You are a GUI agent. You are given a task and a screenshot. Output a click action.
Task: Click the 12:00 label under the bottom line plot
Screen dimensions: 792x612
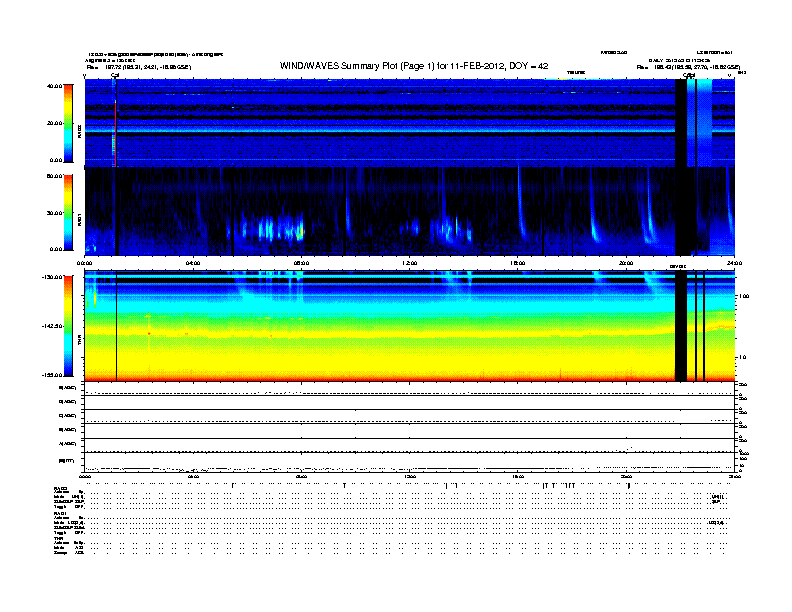click(409, 476)
